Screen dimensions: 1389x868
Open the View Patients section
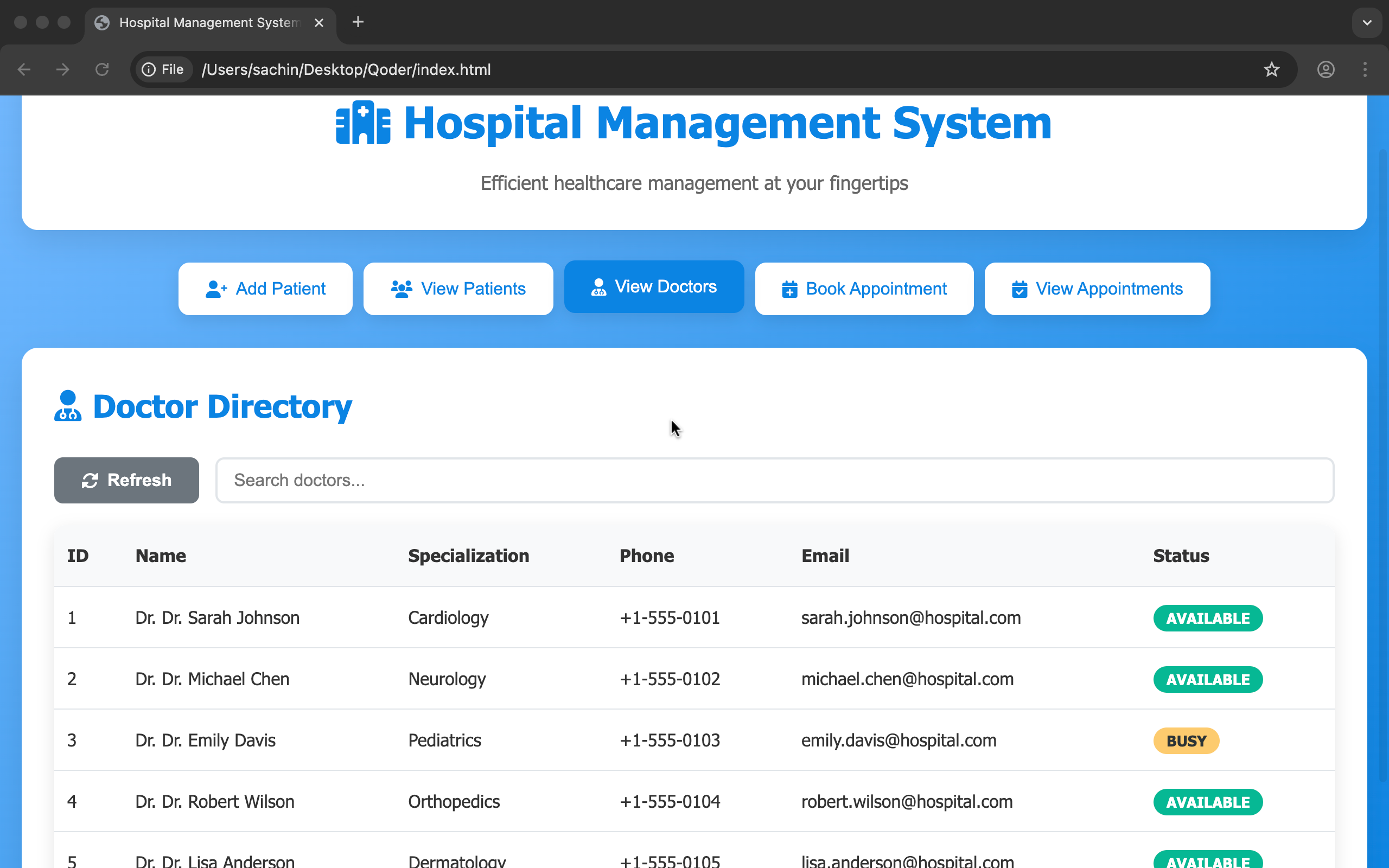[458, 289]
